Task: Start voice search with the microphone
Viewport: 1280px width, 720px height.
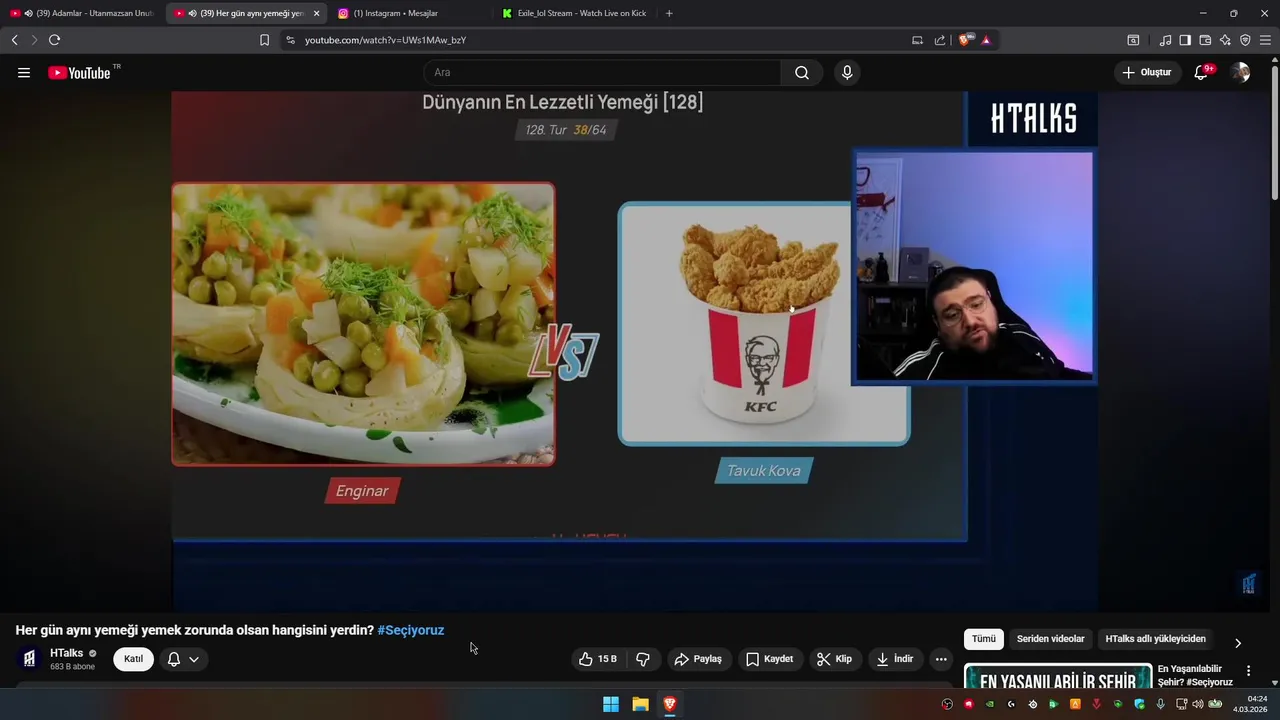Action: [x=847, y=72]
